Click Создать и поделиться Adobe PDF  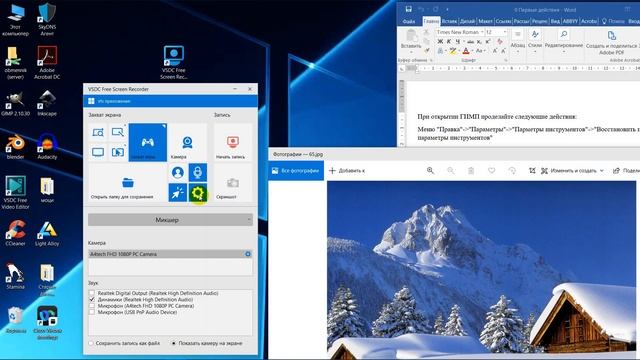[611, 42]
